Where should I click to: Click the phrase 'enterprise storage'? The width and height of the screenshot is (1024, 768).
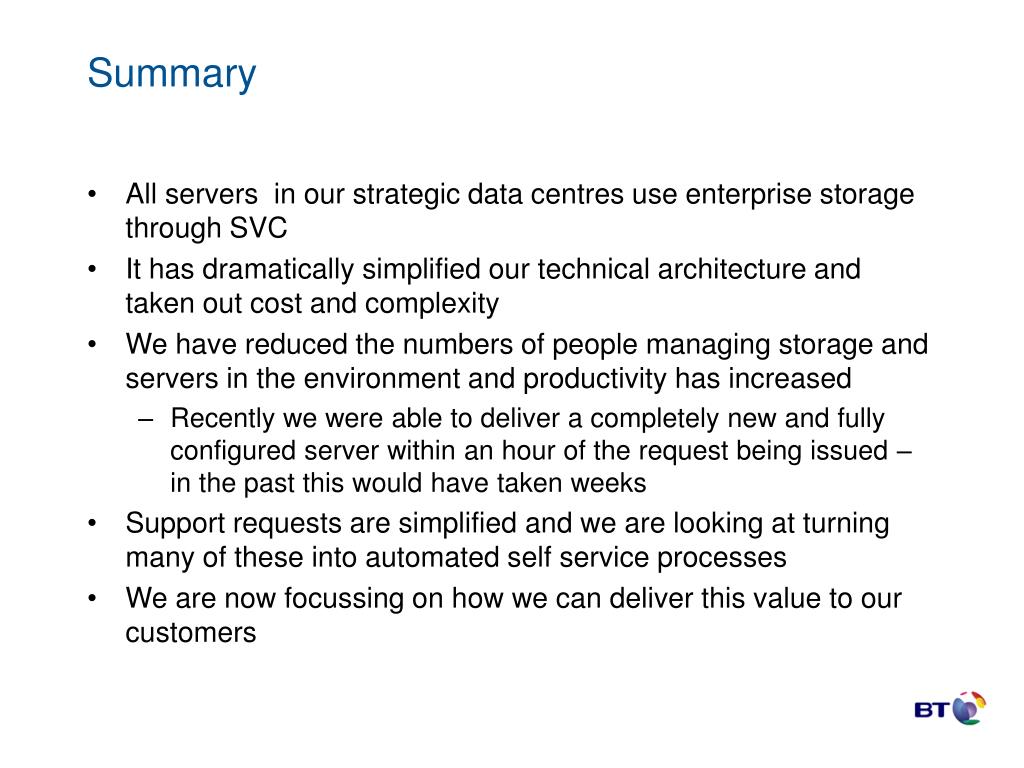(799, 195)
